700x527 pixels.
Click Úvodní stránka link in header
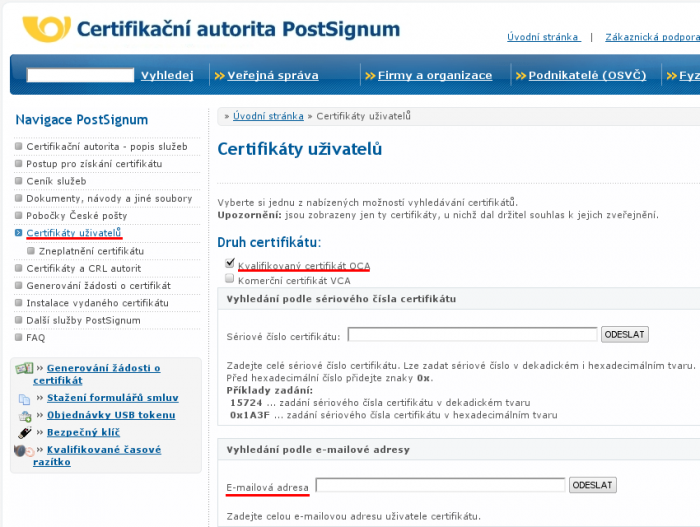point(544,37)
